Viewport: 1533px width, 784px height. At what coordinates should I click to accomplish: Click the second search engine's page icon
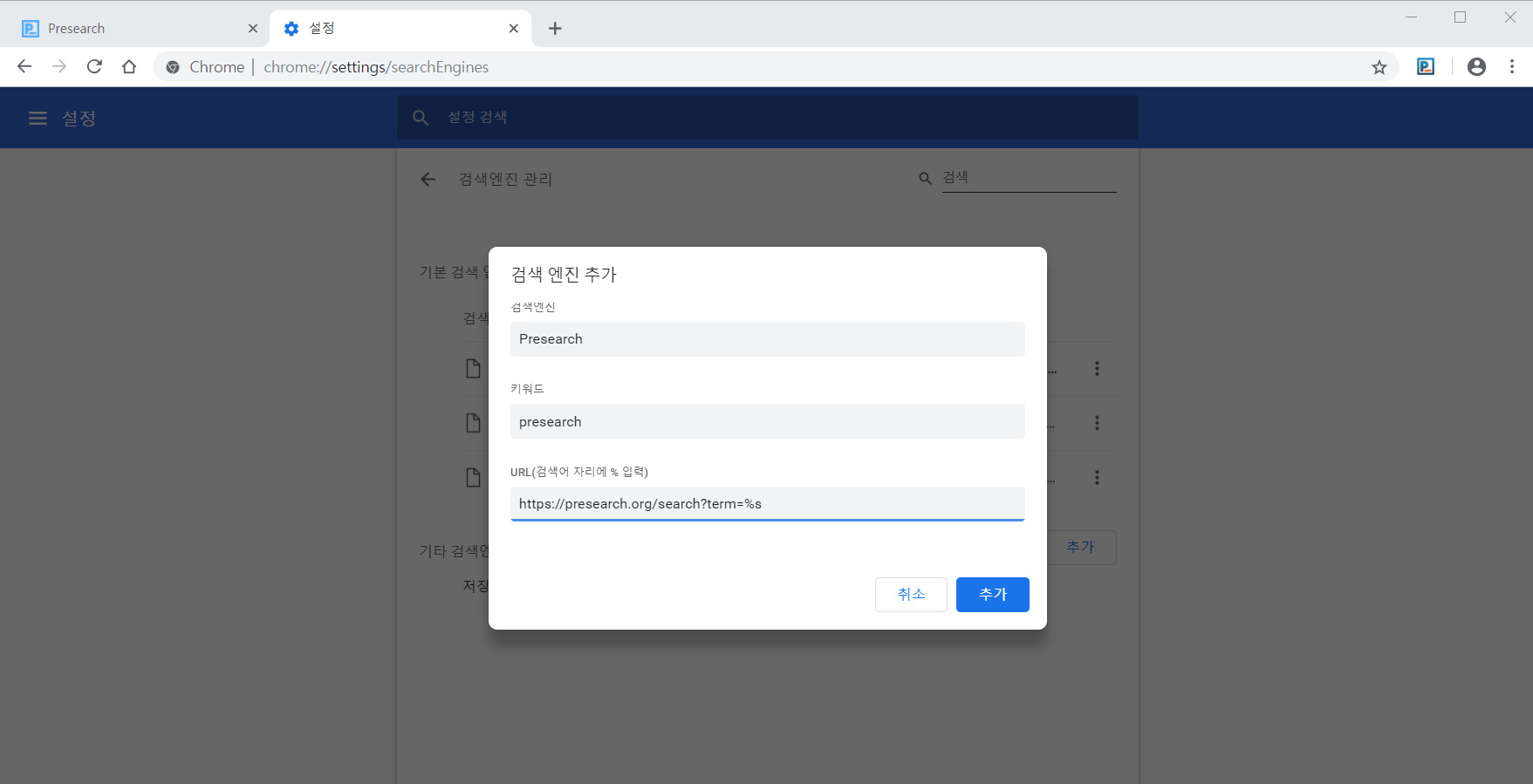pyautogui.click(x=473, y=423)
